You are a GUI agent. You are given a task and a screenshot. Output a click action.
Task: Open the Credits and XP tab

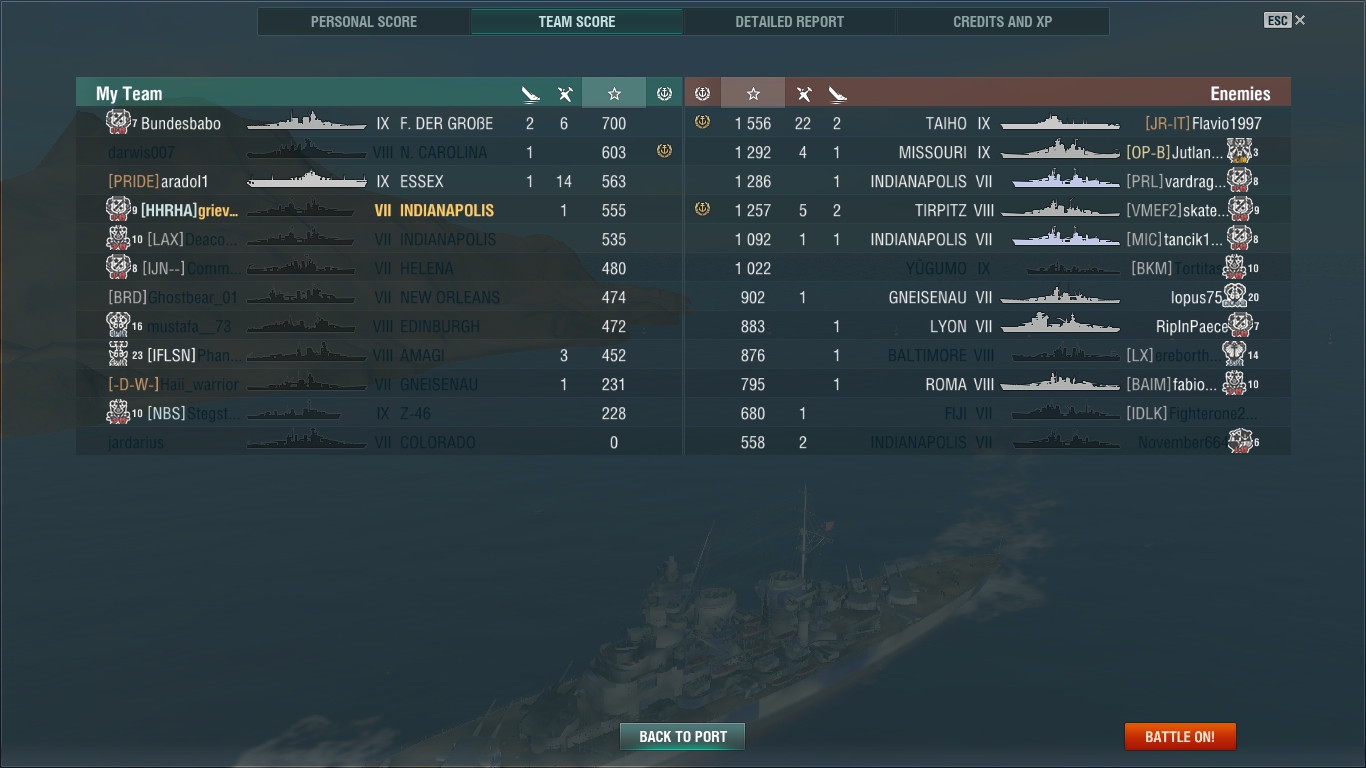click(1002, 21)
